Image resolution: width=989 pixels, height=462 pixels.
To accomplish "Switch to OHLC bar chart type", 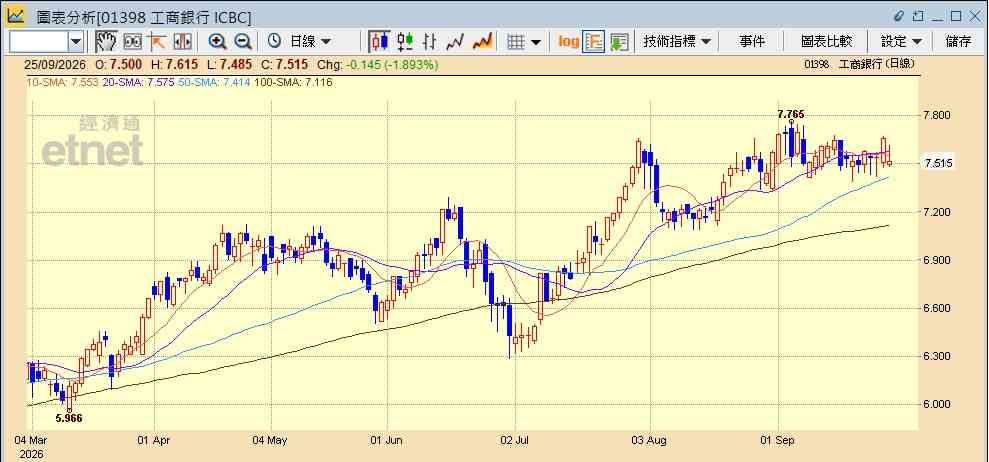I will click(430, 42).
